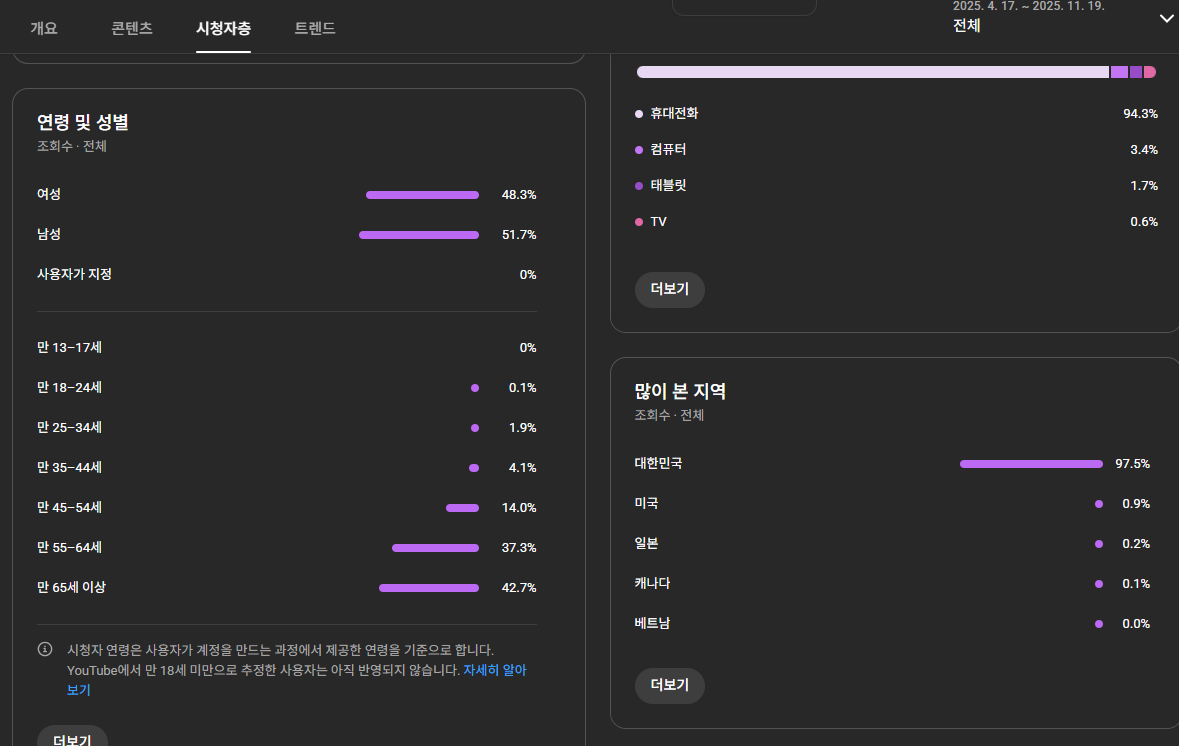Click 더보기 in the 많이 본 지역 card
The height and width of the screenshot is (746, 1179).
pyautogui.click(x=669, y=686)
